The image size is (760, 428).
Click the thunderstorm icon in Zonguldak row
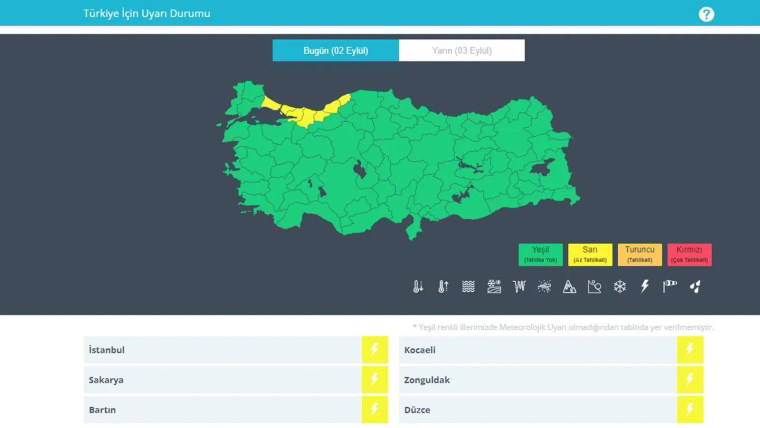point(690,380)
